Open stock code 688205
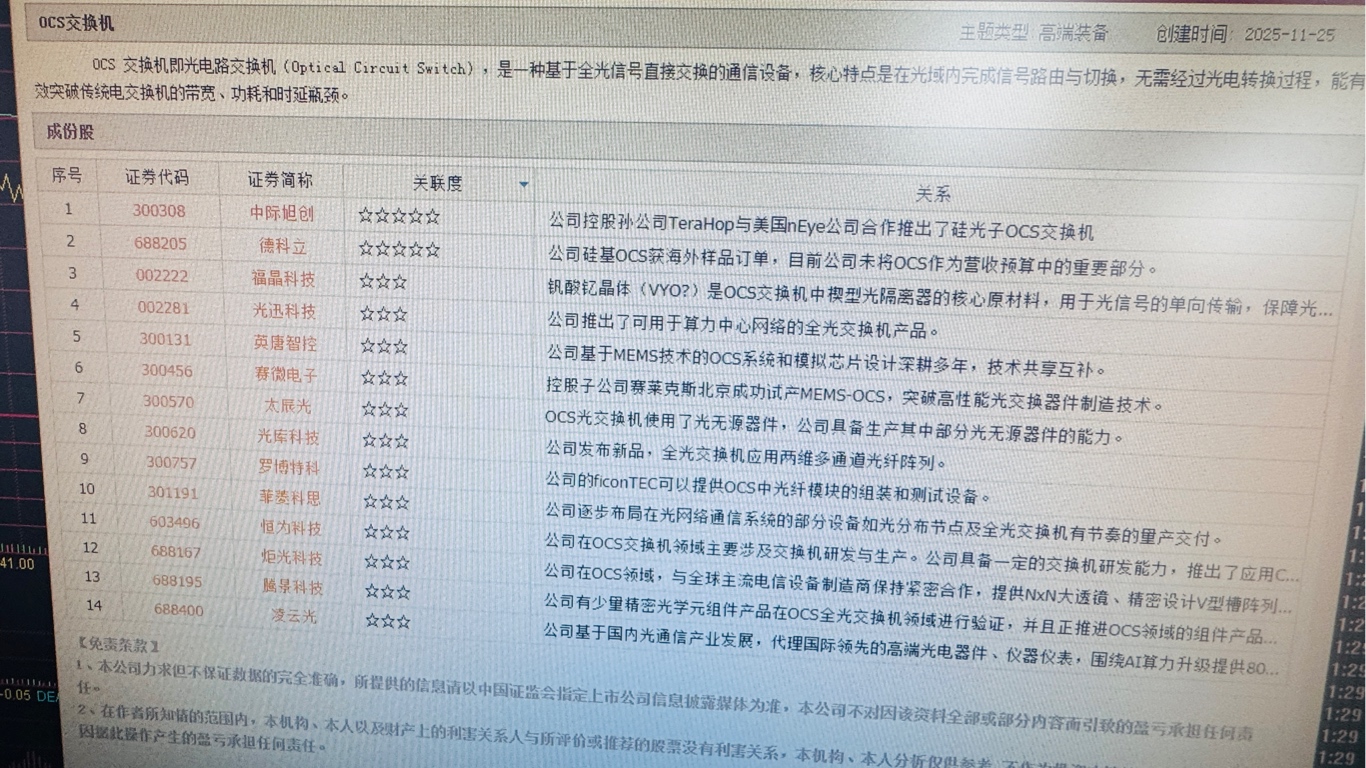Screen dimensions: 1366x768 160,243
